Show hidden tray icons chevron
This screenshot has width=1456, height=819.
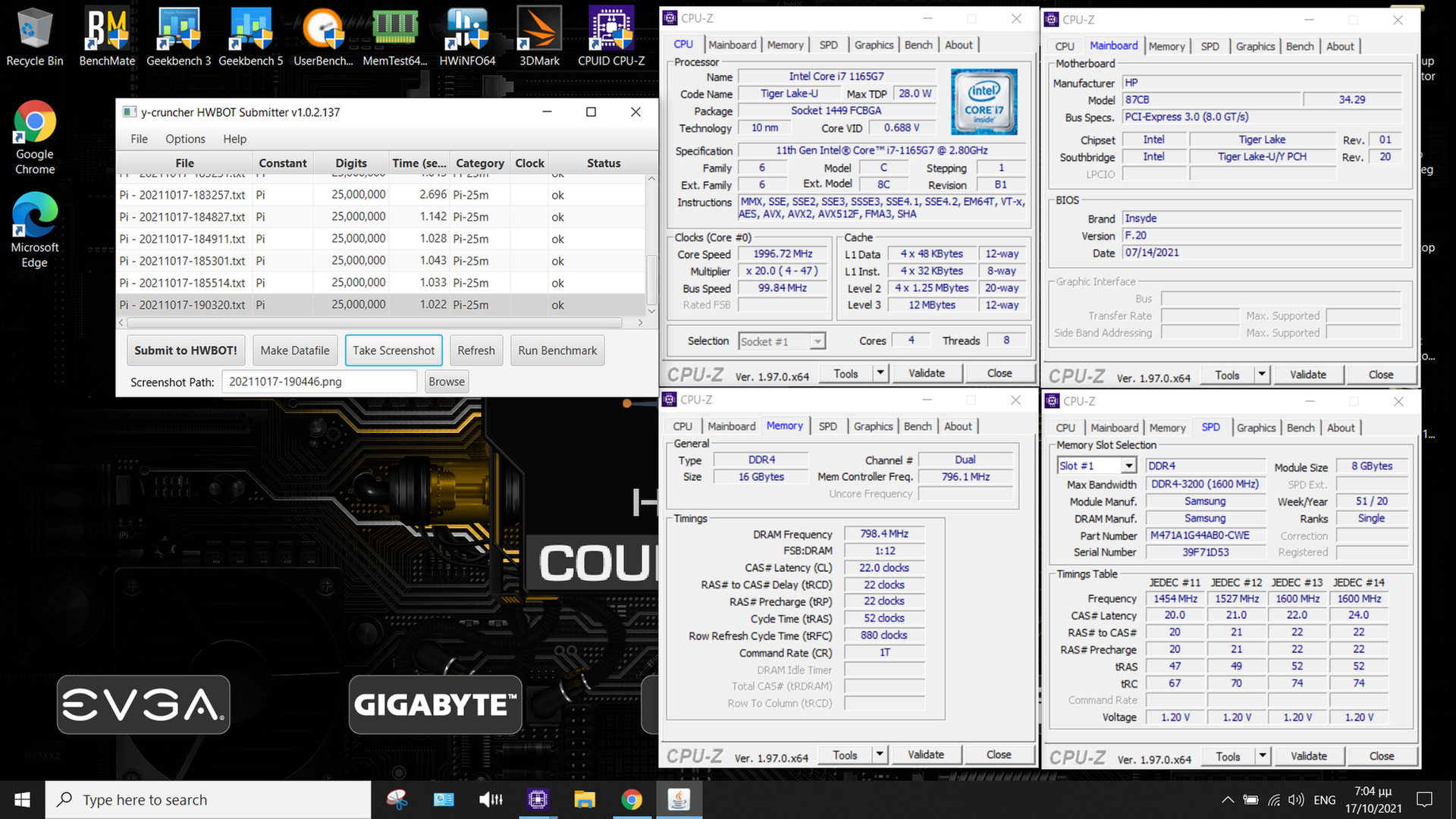tap(1227, 800)
